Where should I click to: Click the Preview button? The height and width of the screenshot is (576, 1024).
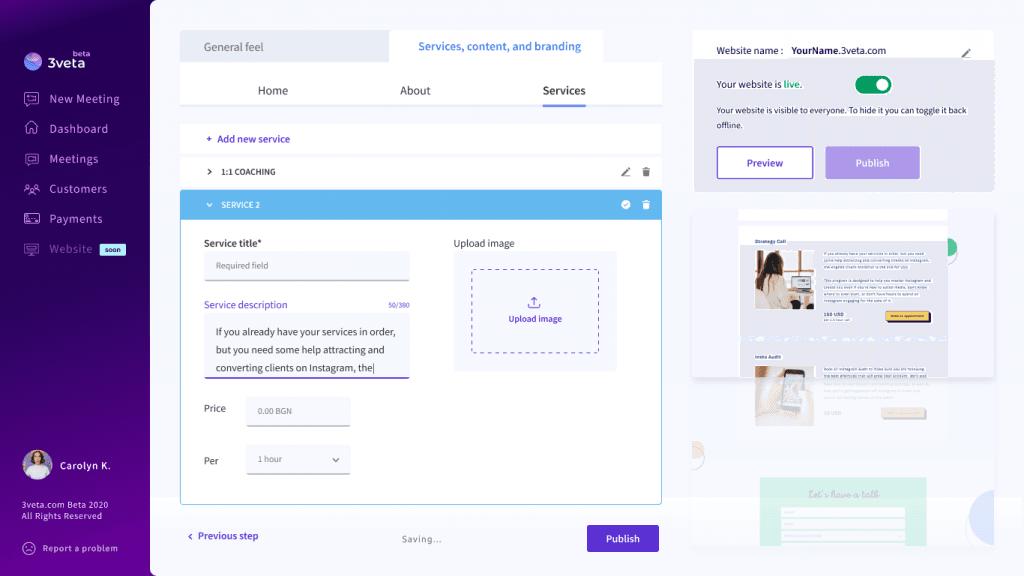point(765,163)
